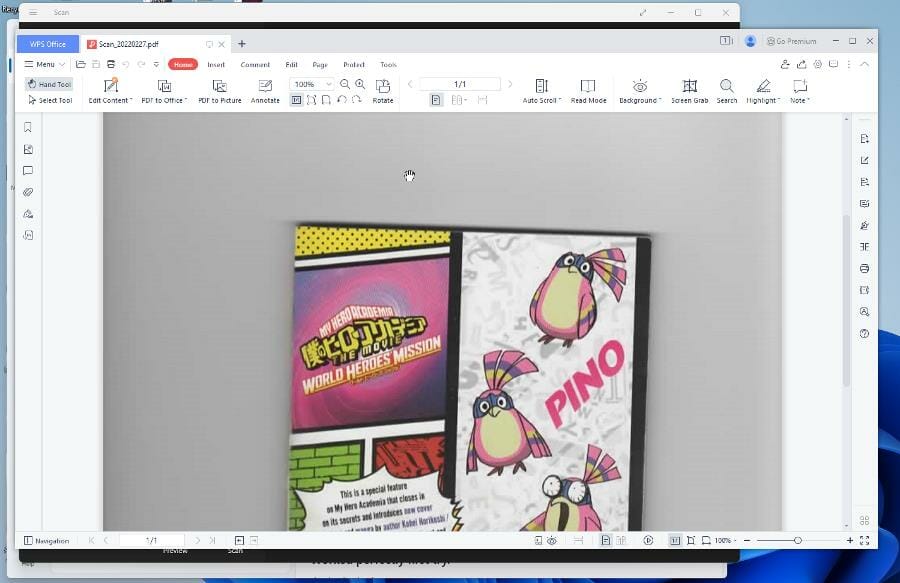Viewport: 900px width, 583px height.
Task: Open the Annotate tool
Action: click(x=265, y=91)
